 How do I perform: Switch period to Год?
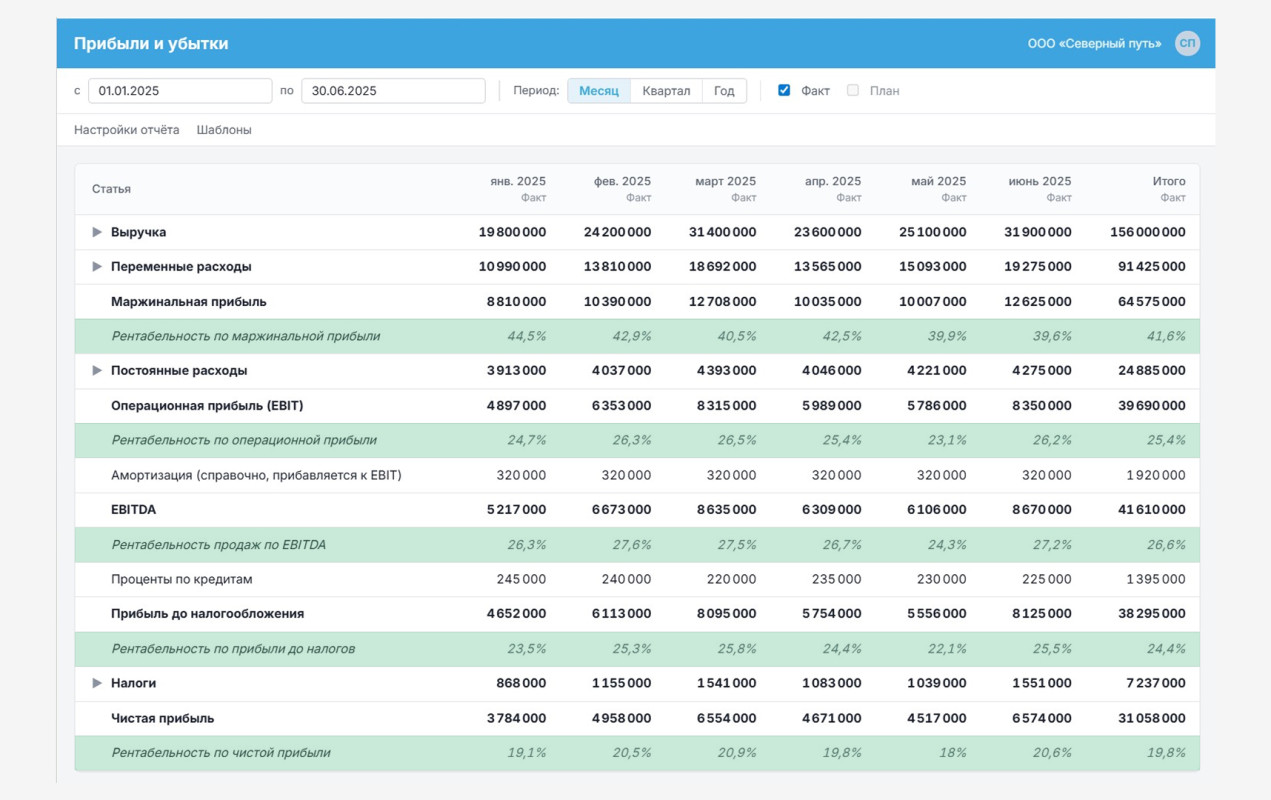(x=724, y=91)
